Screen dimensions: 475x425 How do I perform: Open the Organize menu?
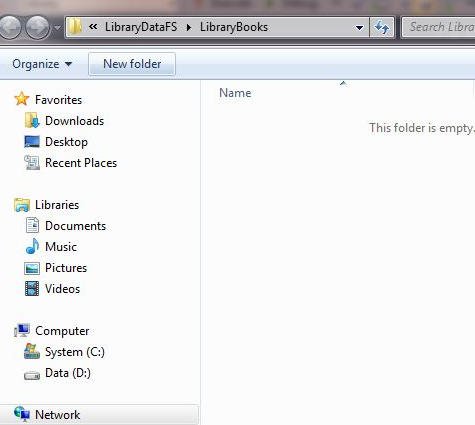point(42,64)
